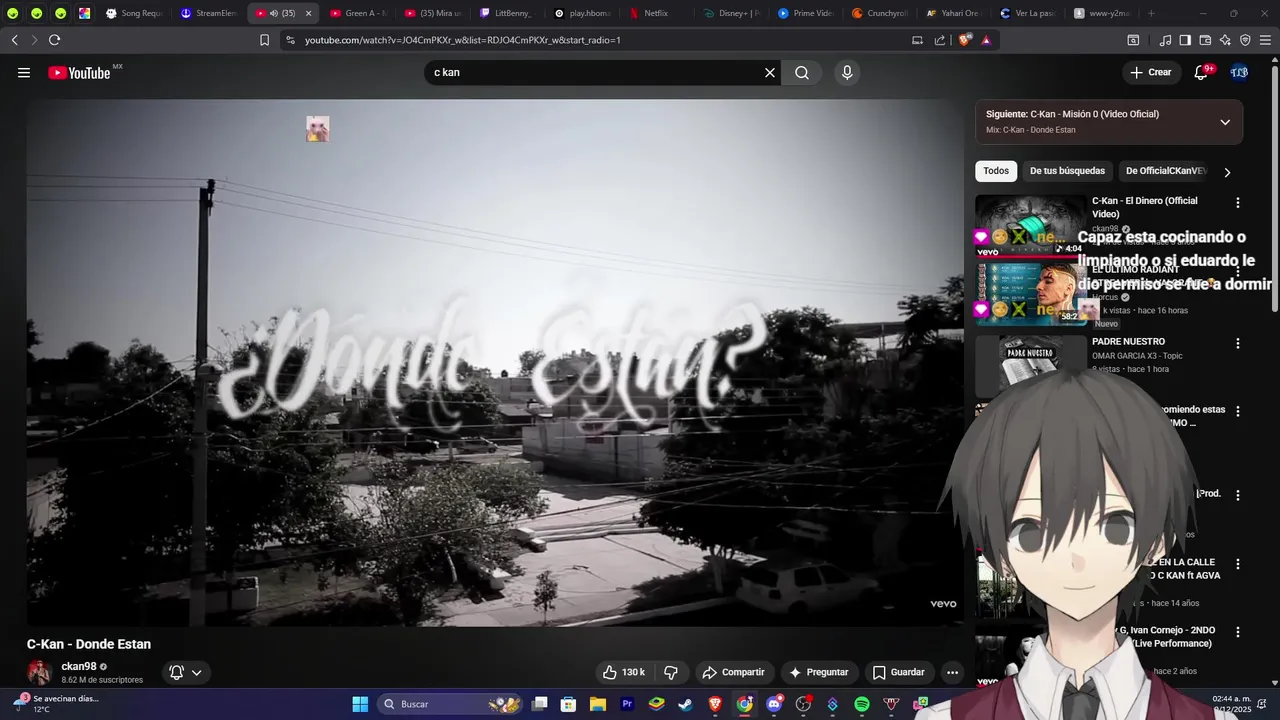The image size is (1280, 720).
Task: Like the video with 130 k
Action: pyautogui.click(x=623, y=672)
